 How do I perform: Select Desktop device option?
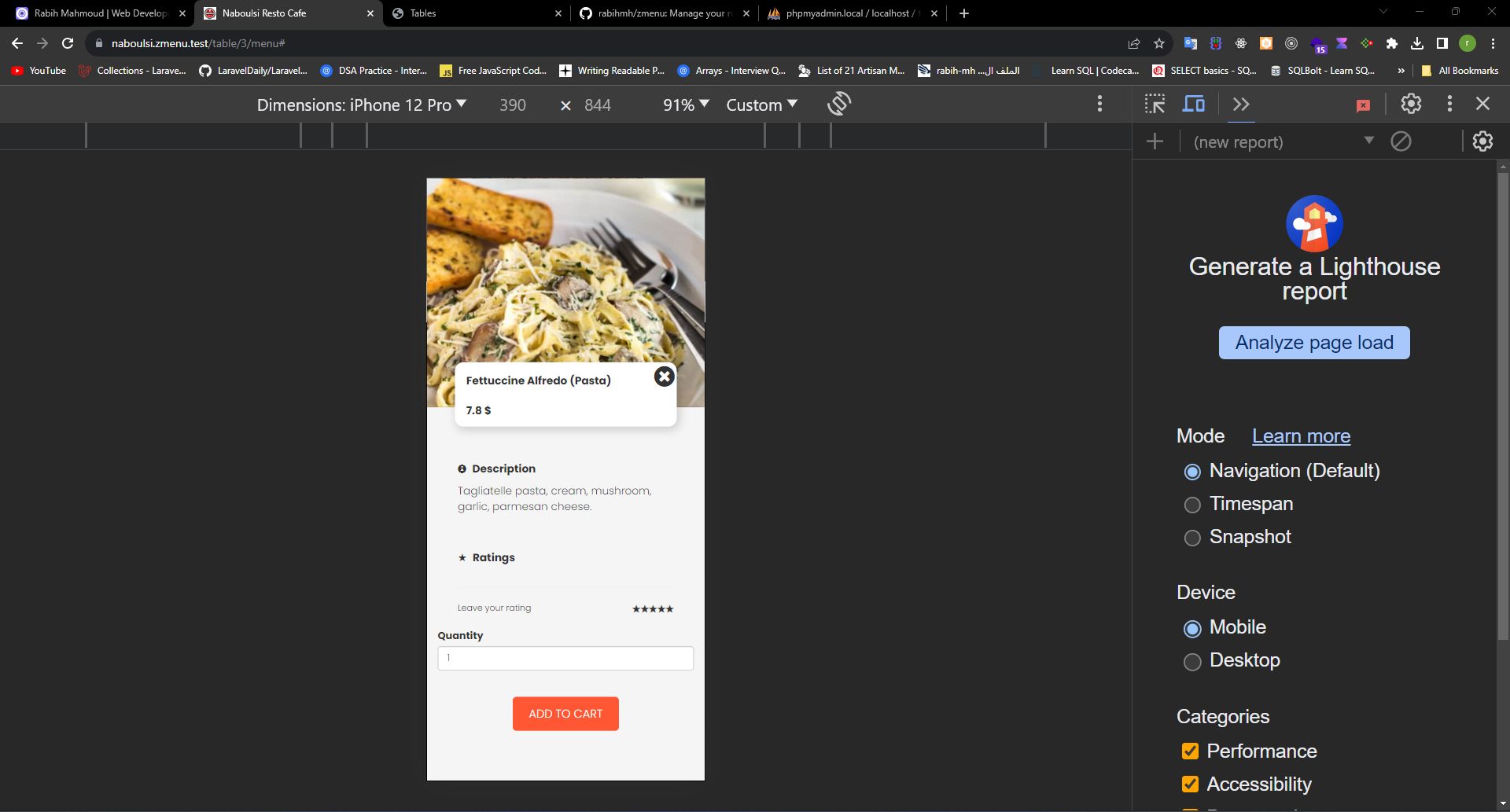click(1192, 661)
